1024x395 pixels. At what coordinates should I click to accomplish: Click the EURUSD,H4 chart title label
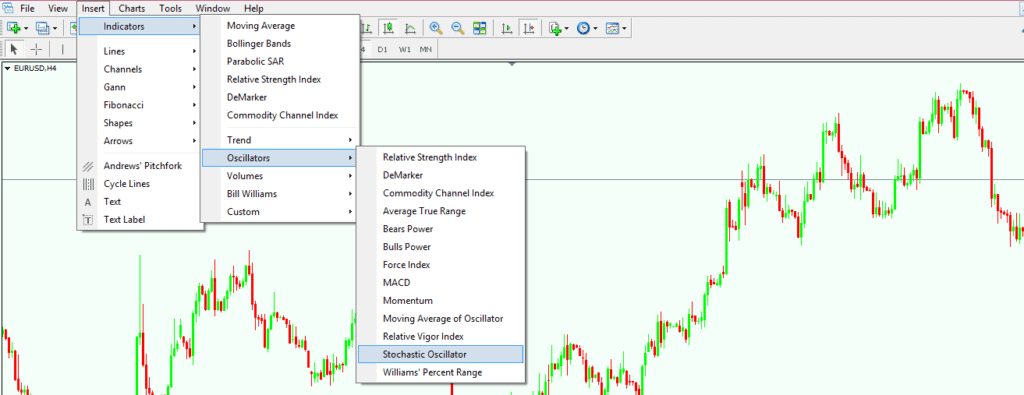click(35, 68)
